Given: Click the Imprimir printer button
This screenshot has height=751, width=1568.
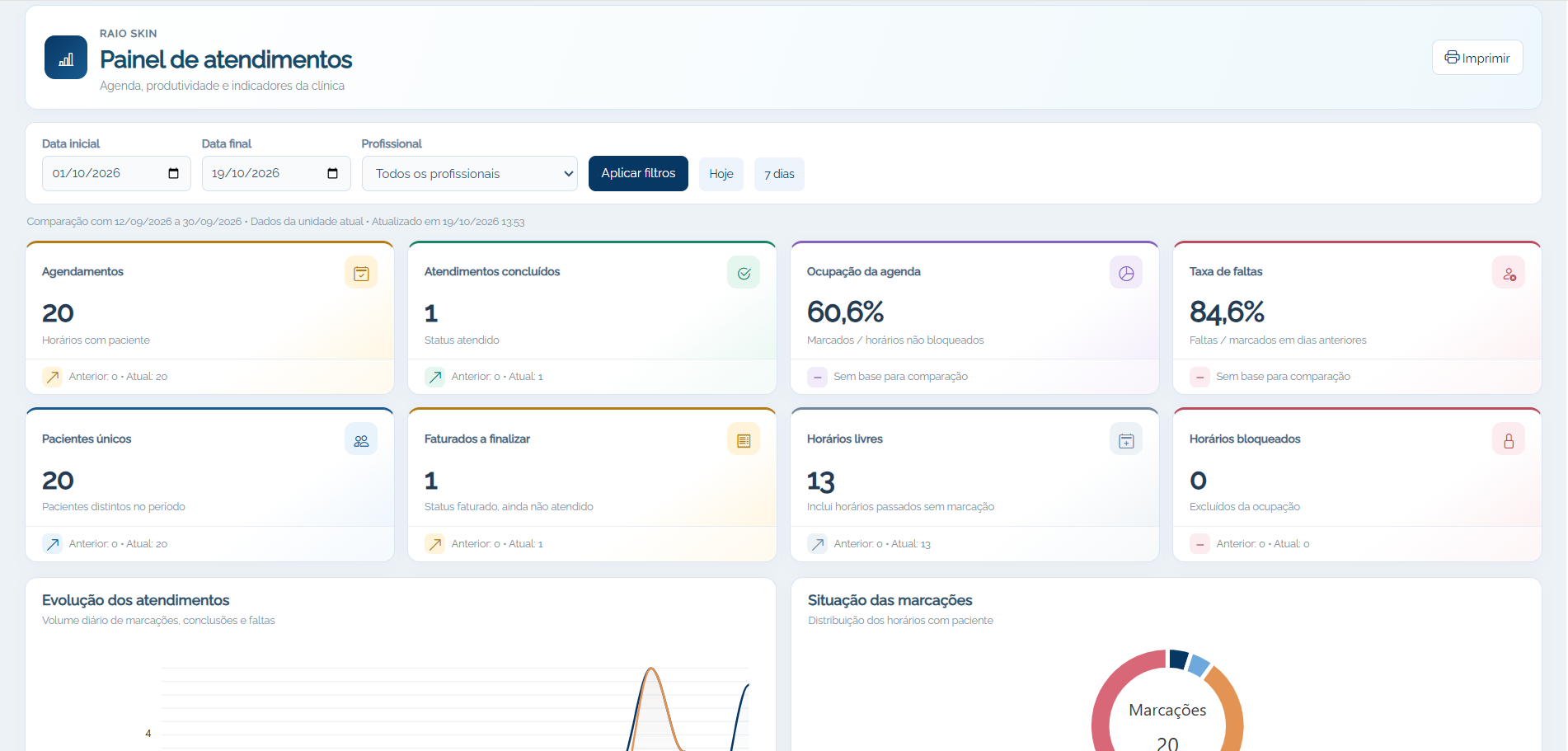Looking at the screenshot, I should pyautogui.click(x=1477, y=58).
